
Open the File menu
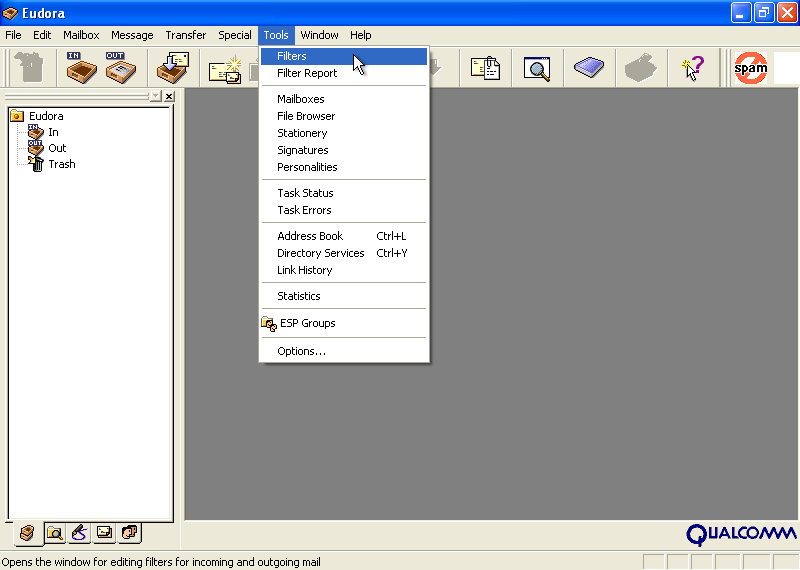coord(13,35)
